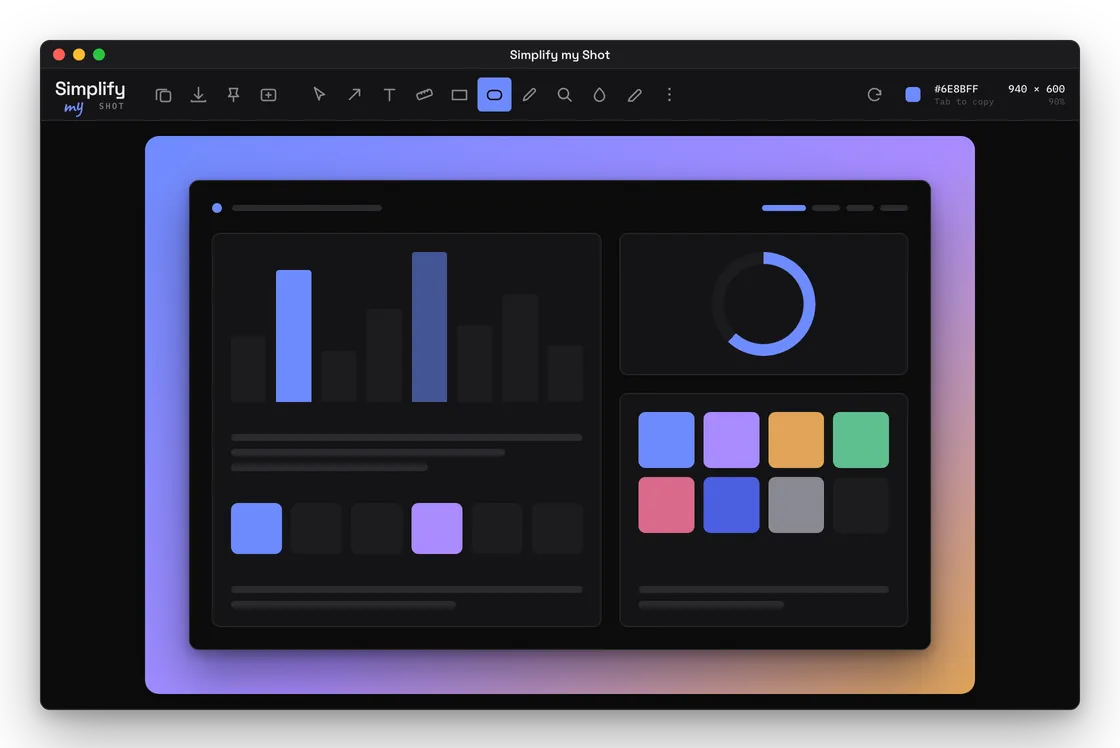
Task: Open the three-dot more options menu
Action: 669,94
